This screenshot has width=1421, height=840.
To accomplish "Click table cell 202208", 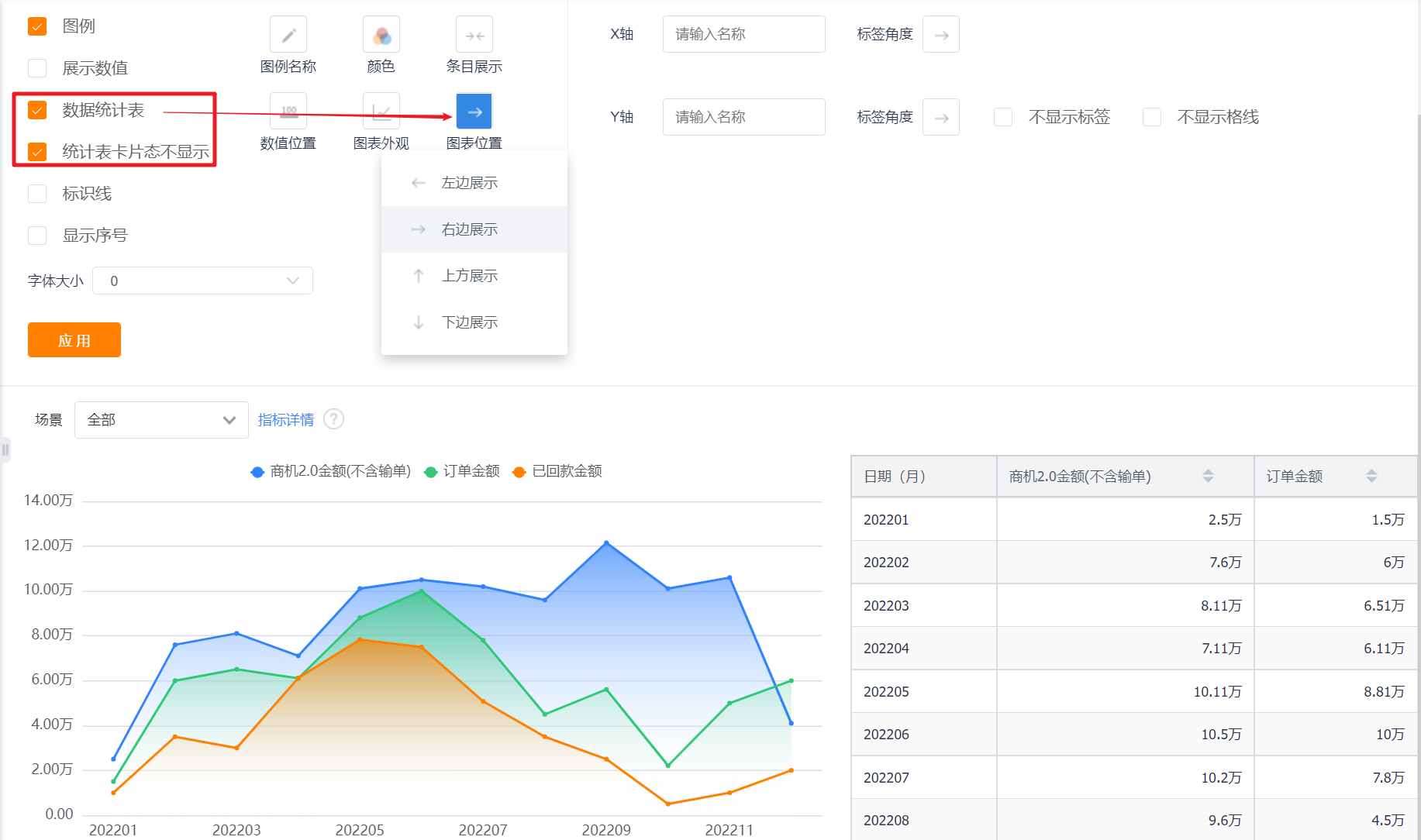I will [924, 820].
